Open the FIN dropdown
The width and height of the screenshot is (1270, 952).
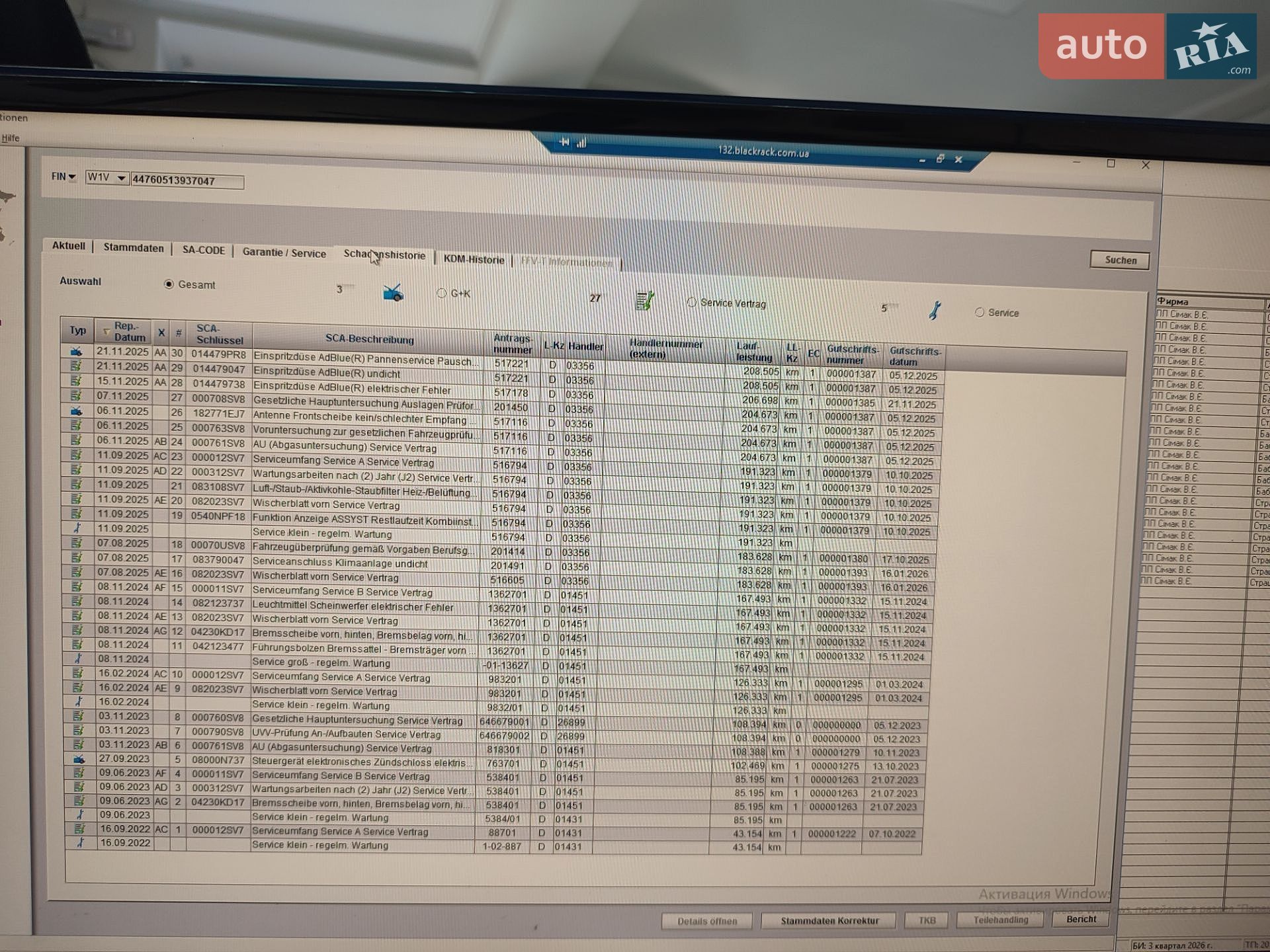[63, 177]
